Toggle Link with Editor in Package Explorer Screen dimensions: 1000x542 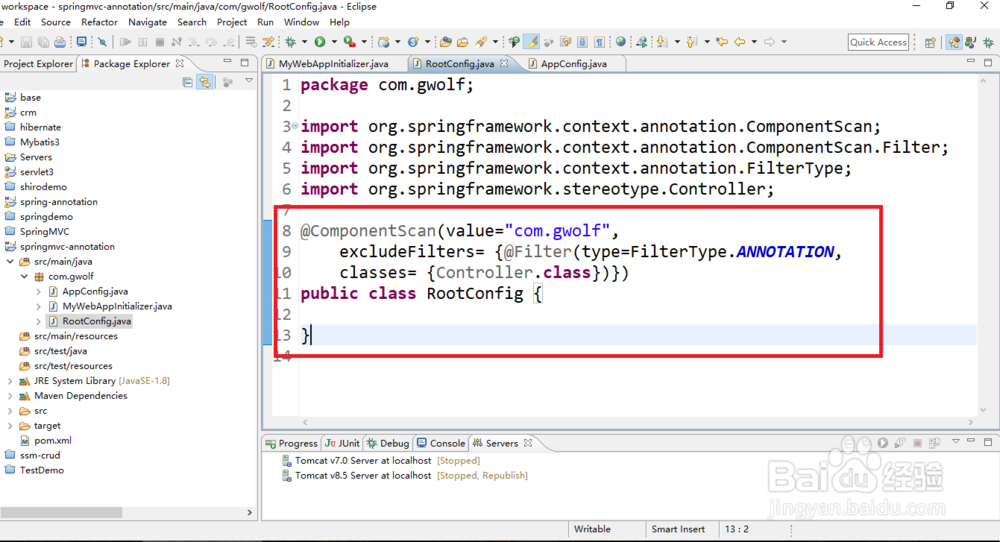click(x=205, y=82)
